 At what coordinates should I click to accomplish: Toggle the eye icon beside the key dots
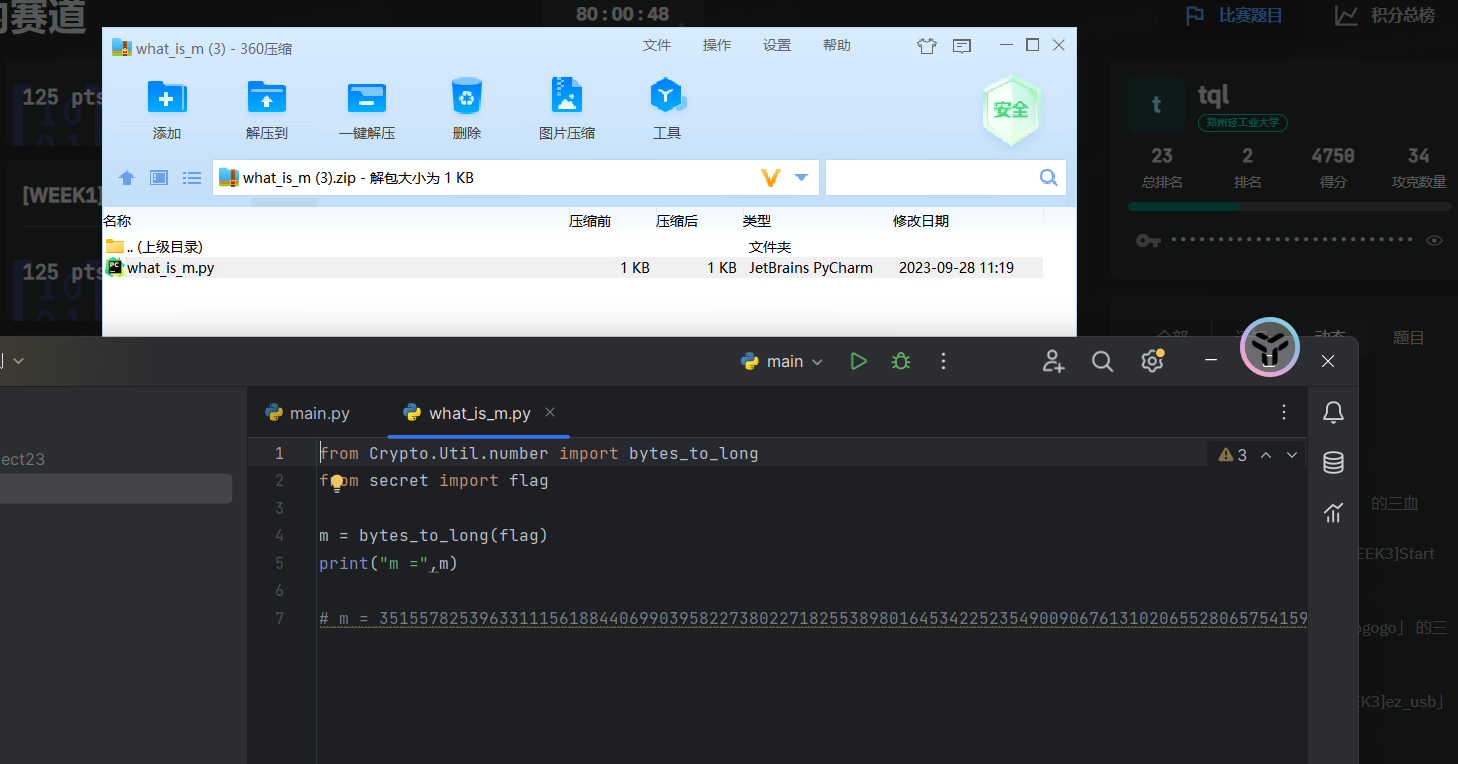pos(1434,241)
